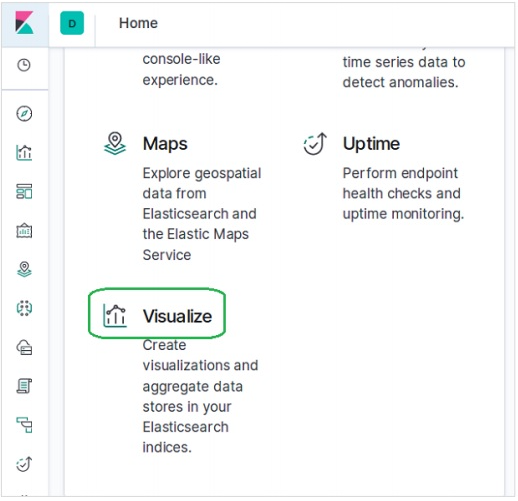The image size is (518, 501).
Task: Click the 'Create visualizations and aggregate data' description
Action: click(x=200, y=396)
